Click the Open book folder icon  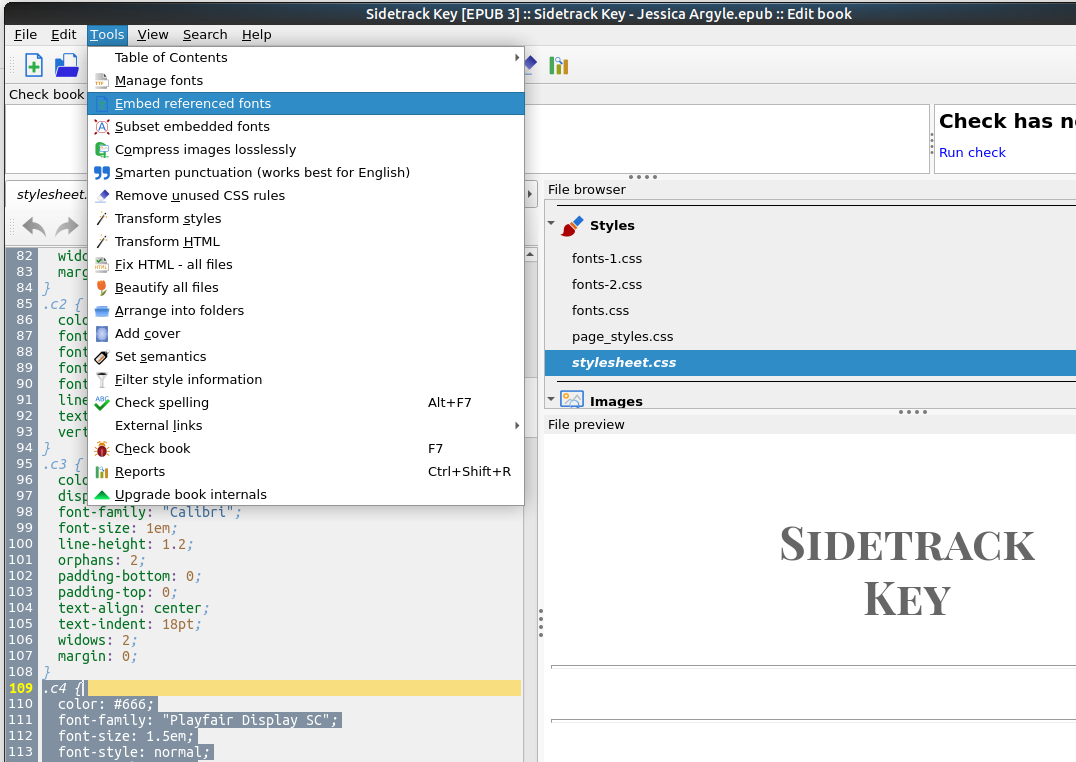point(66,66)
